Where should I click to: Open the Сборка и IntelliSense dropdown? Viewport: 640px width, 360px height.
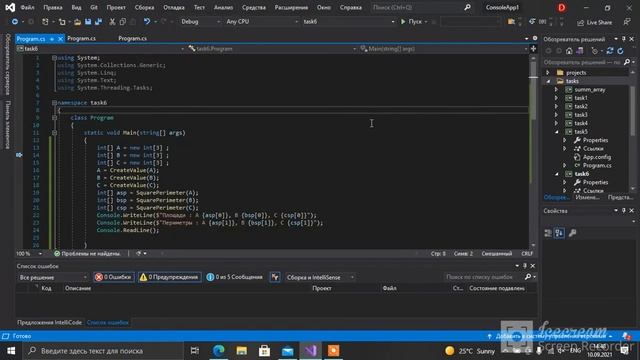point(320,277)
